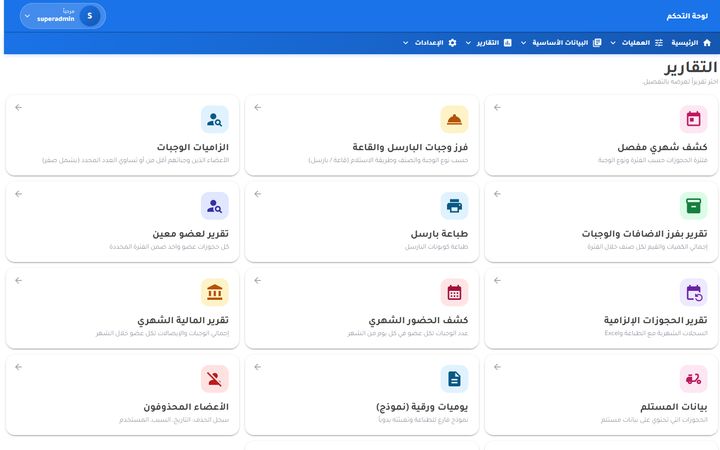Click the library icon beside البيانات الأساسية
Viewport: 720px width, 450px height.
coord(597,43)
